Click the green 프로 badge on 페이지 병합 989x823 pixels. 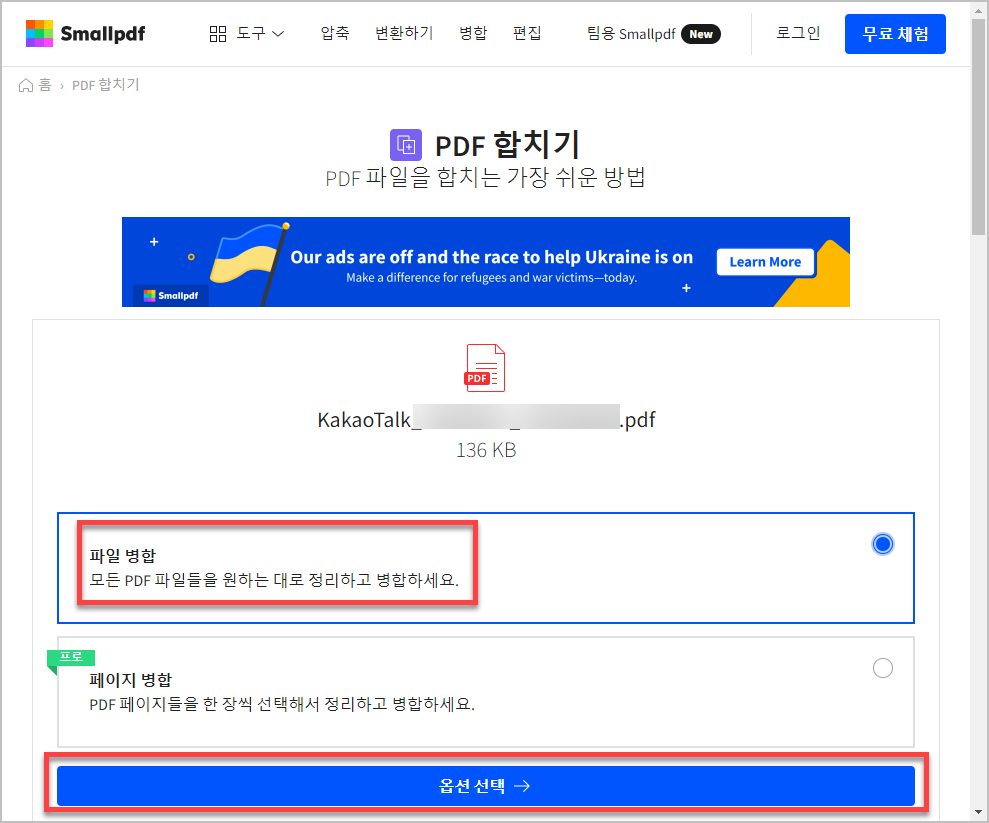pyautogui.click(x=70, y=658)
